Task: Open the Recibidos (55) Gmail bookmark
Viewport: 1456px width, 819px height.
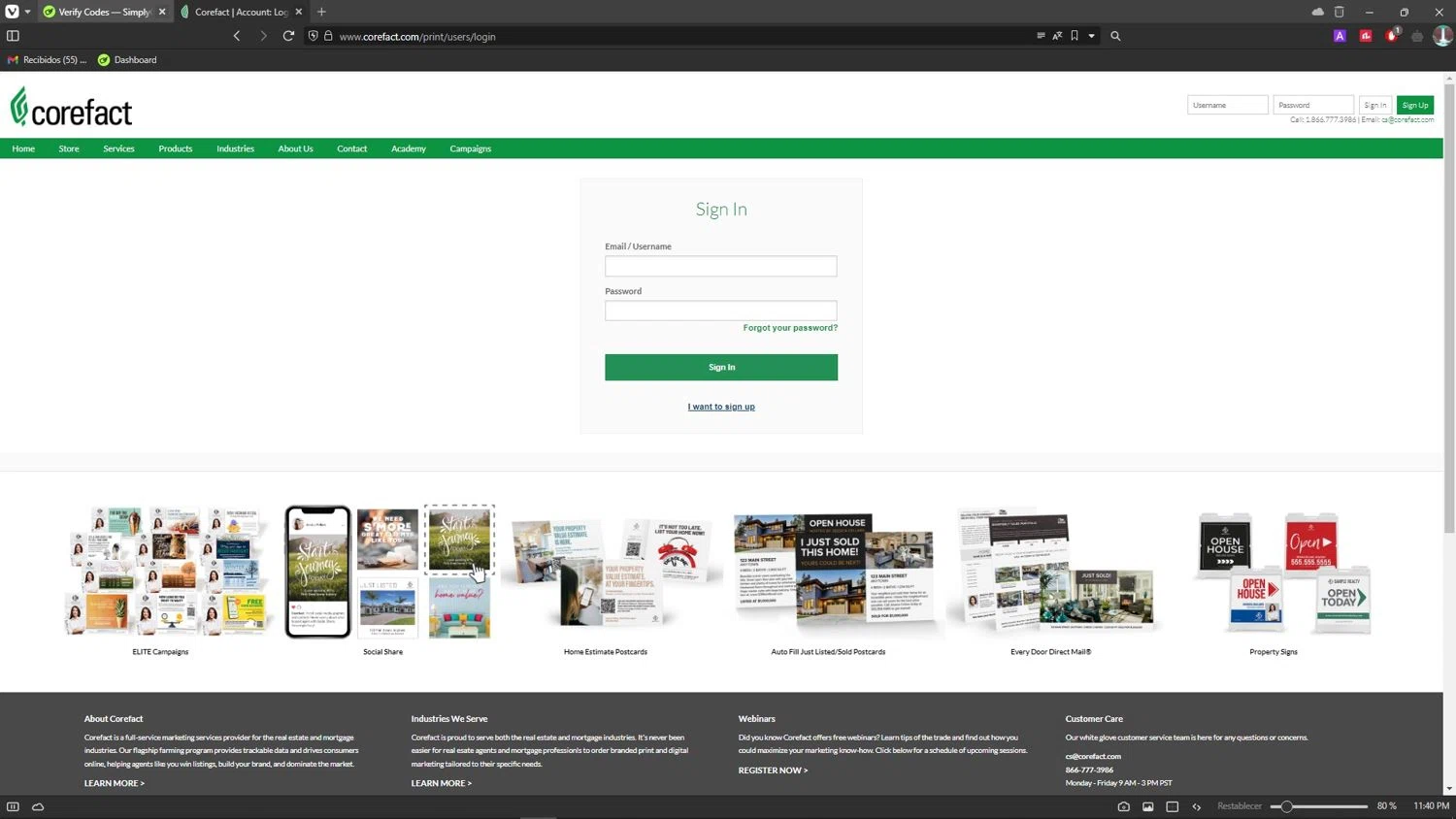Action: coord(47,60)
